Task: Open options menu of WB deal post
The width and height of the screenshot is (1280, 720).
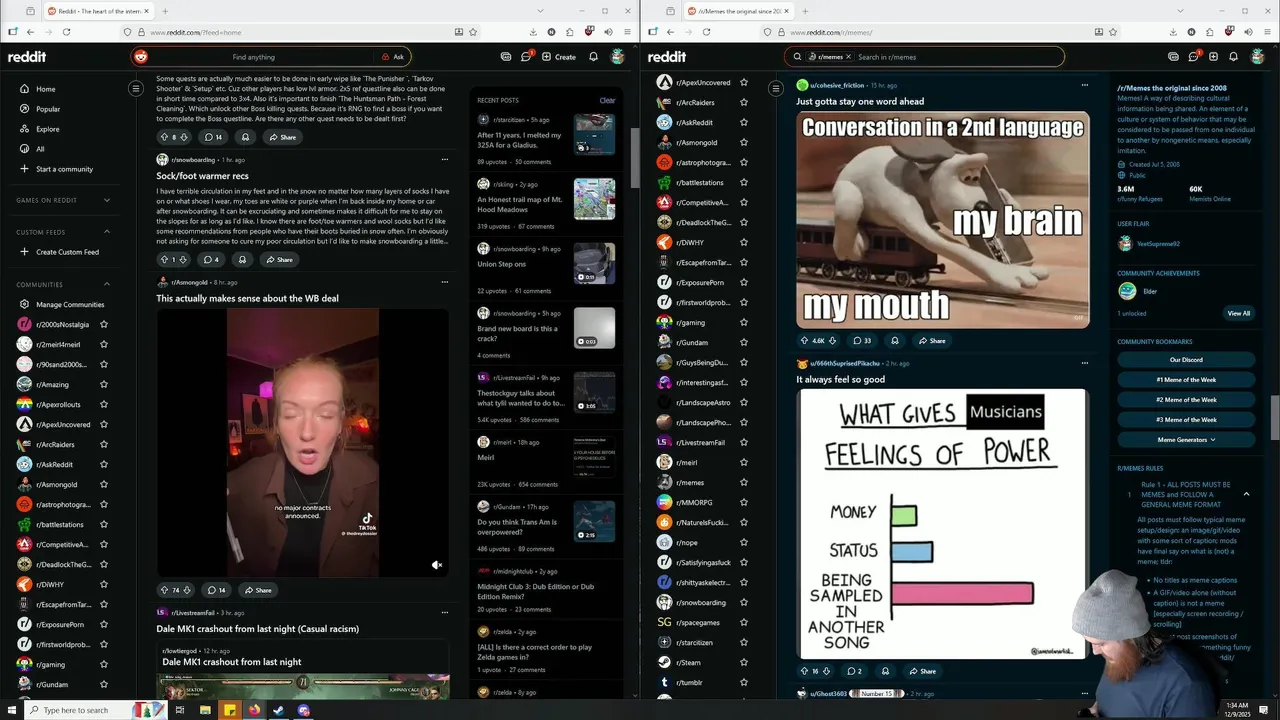Action: [445, 282]
